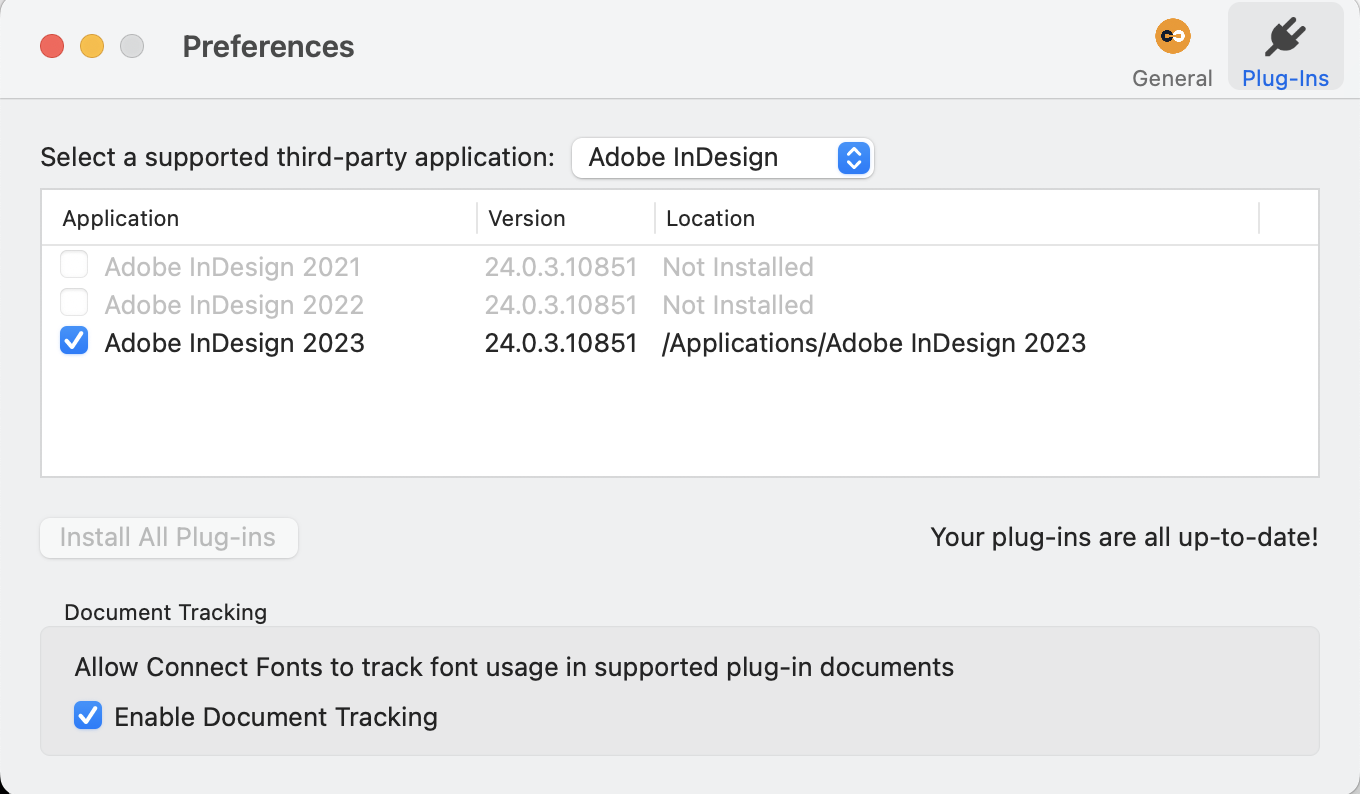The height and width of the screenshot is (794, 1360).
Task: Click the /Applications/Adobe InDesign 2023 location path
Action: (874, 343)
